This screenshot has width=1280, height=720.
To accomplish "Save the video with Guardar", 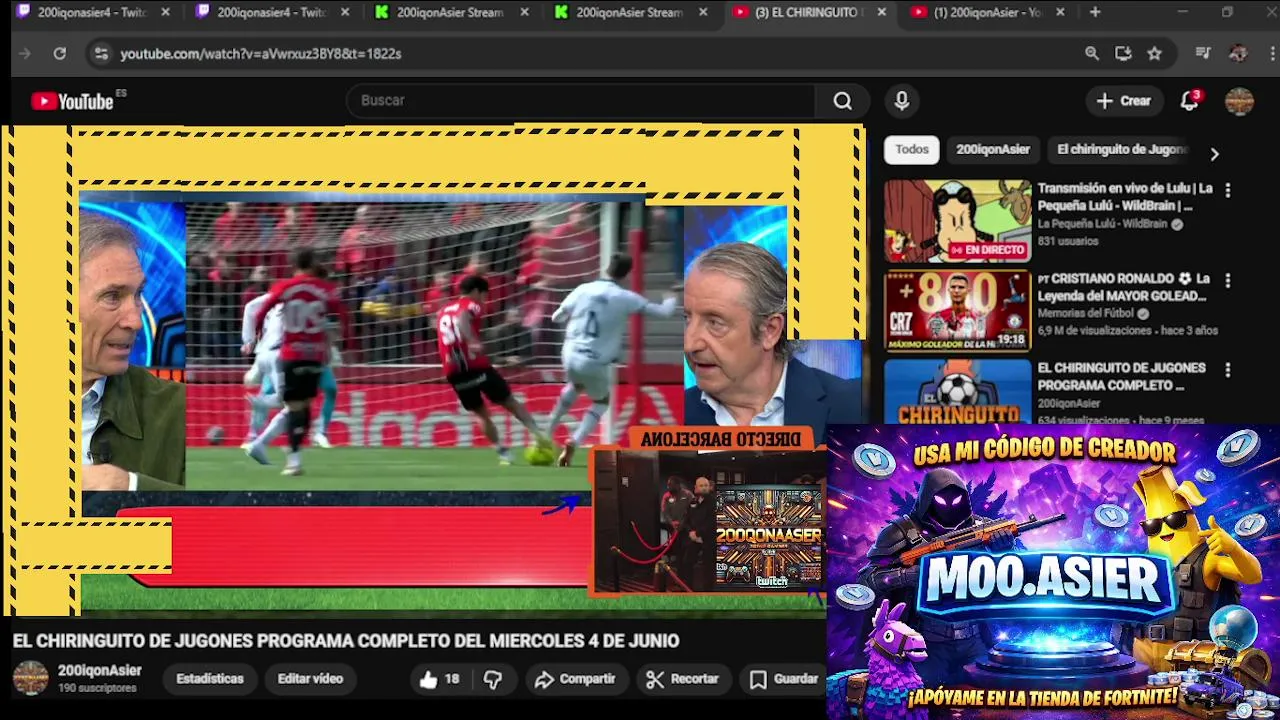I will (x=784, y=679).
